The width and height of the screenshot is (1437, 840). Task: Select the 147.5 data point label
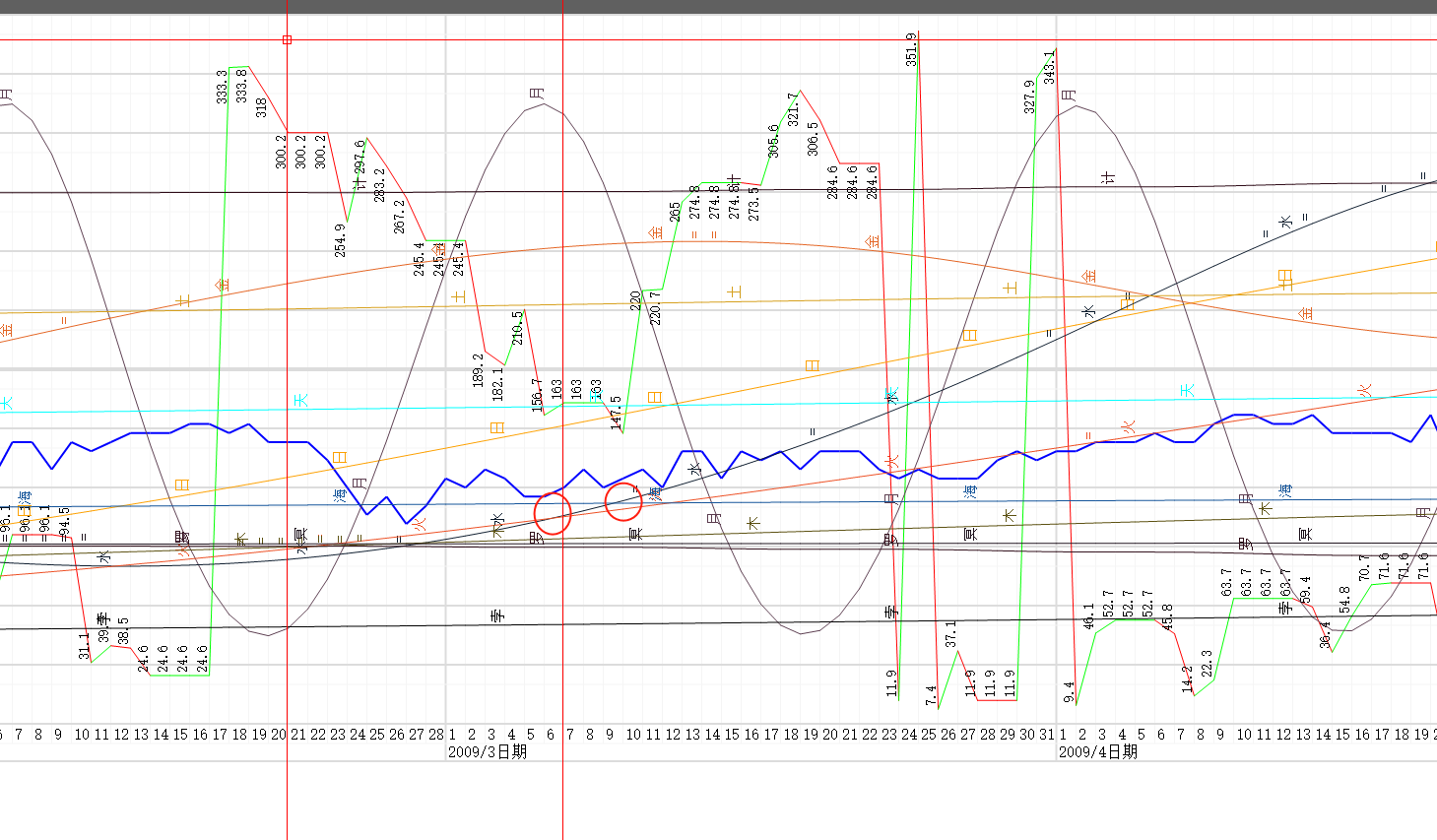pyautogui.click(x=616, y=413)
